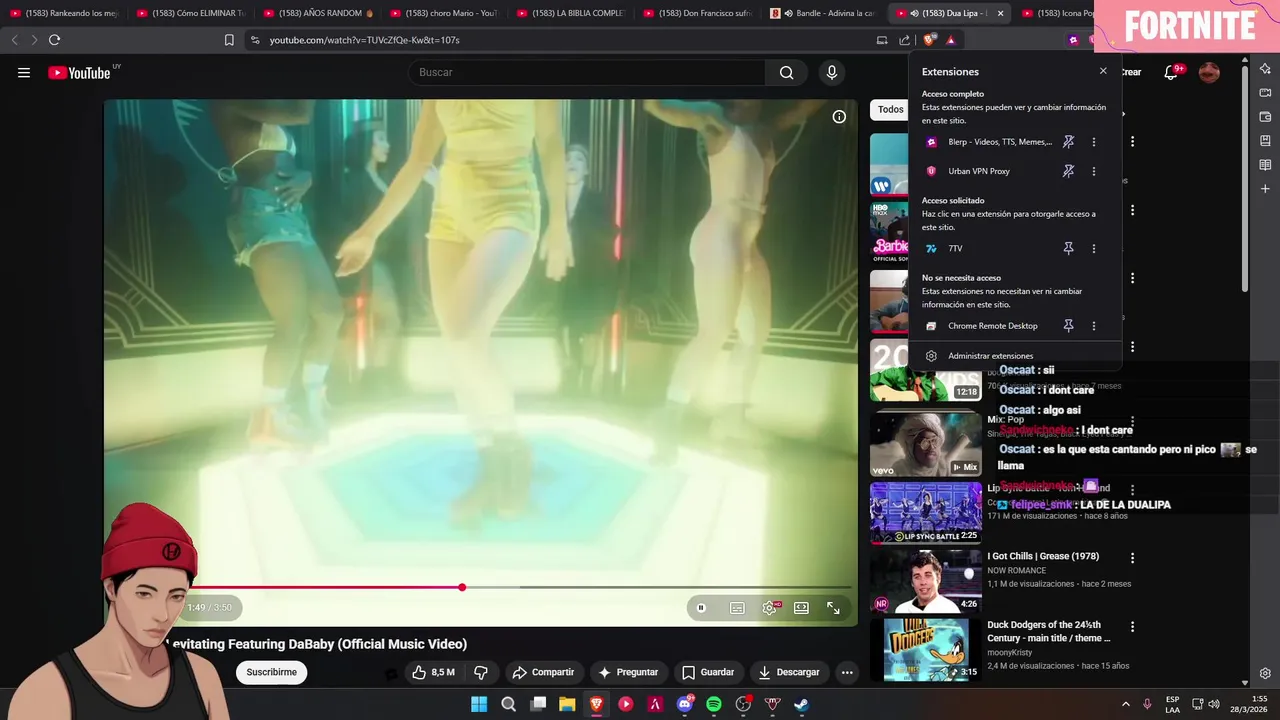Add item to Brave sidebar with plus

click(x=1265, y=189)
